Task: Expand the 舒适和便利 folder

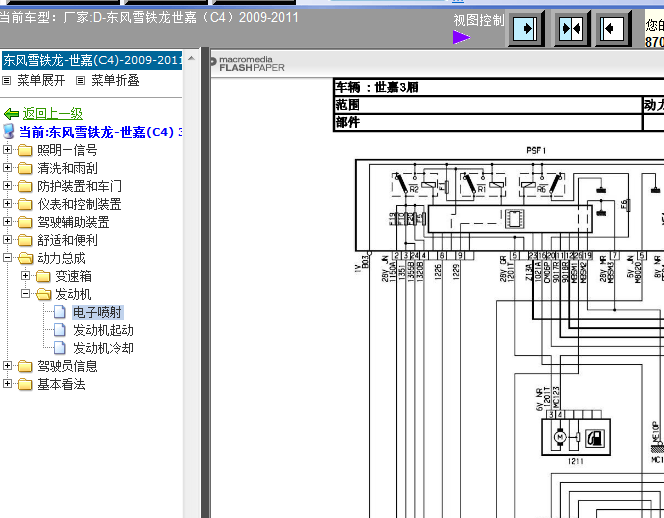Action: [7, 239]
